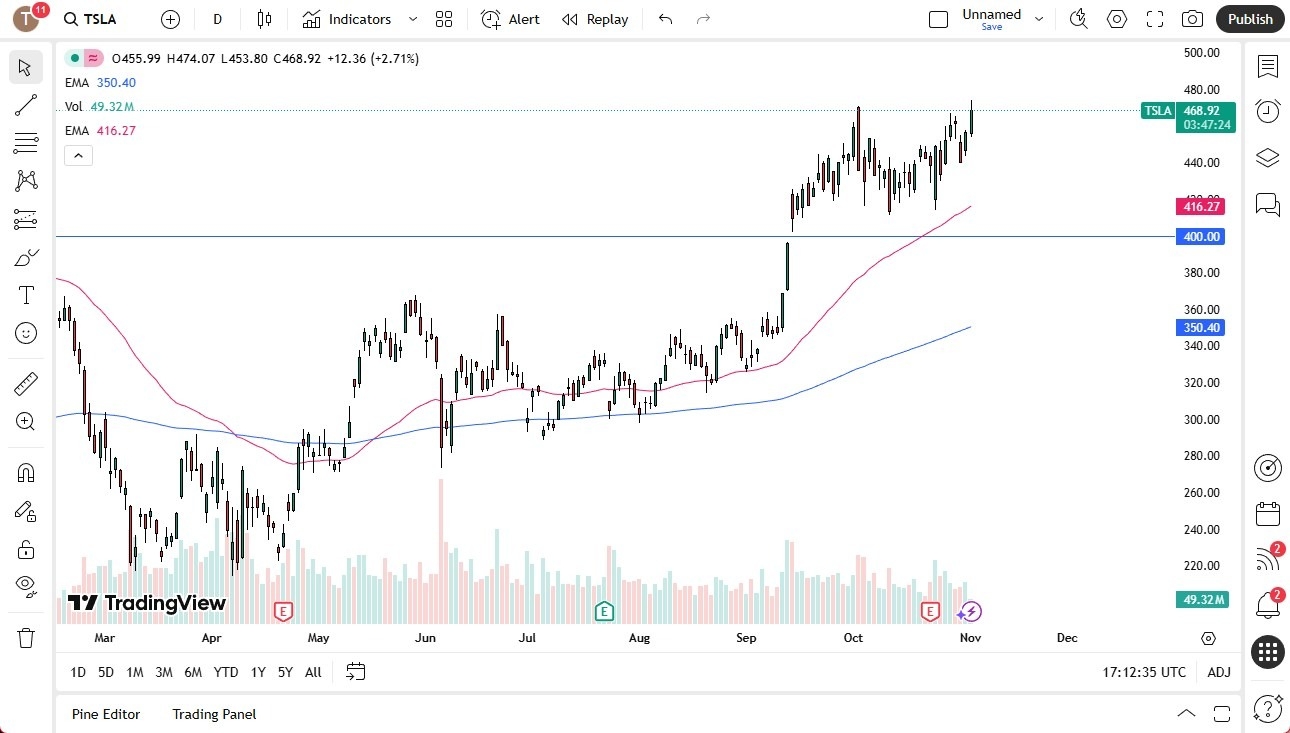Open chart settings with the gear icon
This screenshot has width=1290, height=733.
coord(1116,19)
